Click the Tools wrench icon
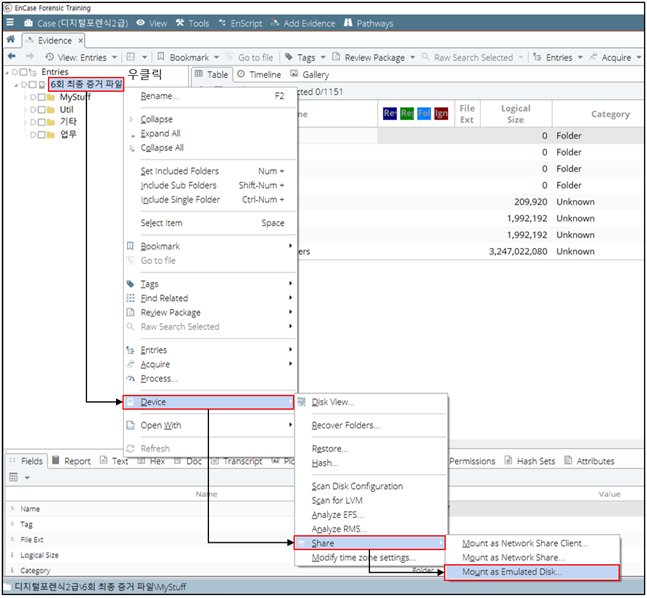647x598 pixels. point(180,23)
